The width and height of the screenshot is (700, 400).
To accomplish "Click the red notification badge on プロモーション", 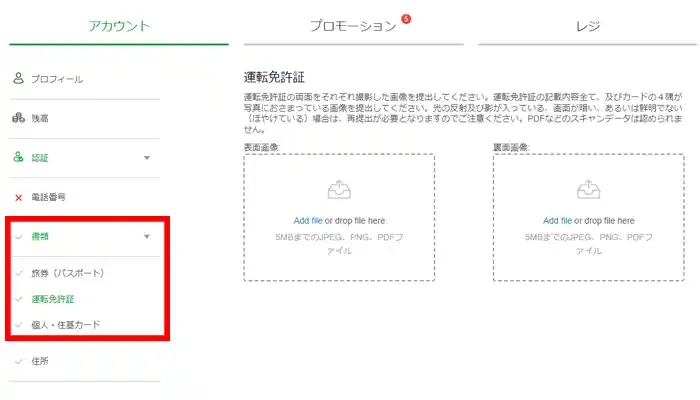I will coord(406,18).
